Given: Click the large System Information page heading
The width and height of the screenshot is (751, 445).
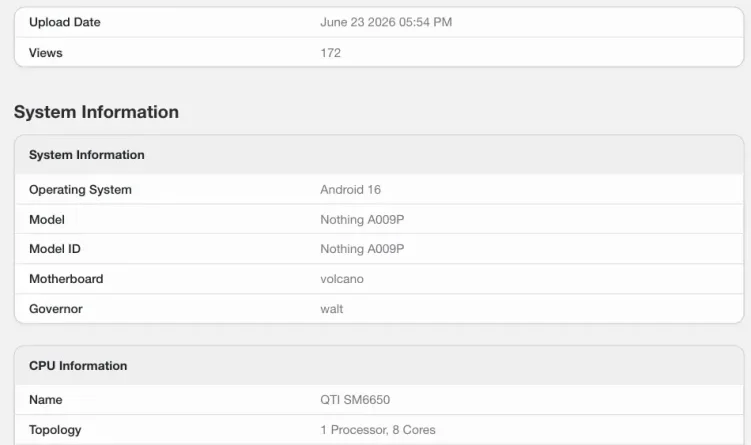Looking at the screenshot, I should point(96,112).
